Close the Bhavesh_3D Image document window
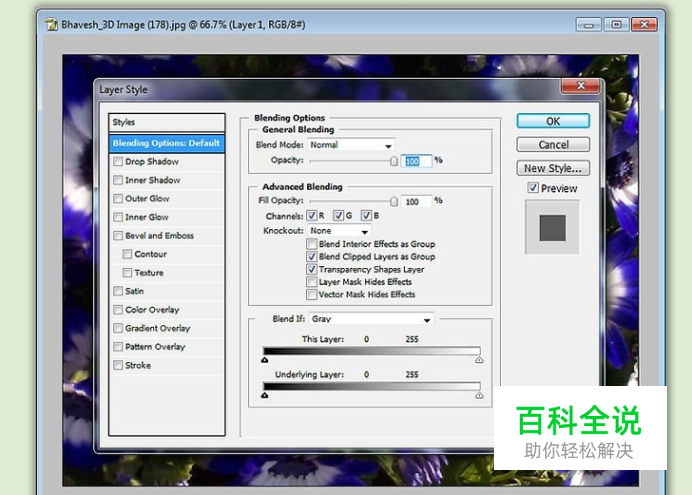The image size is (692, 495). [x=644, y=25]
